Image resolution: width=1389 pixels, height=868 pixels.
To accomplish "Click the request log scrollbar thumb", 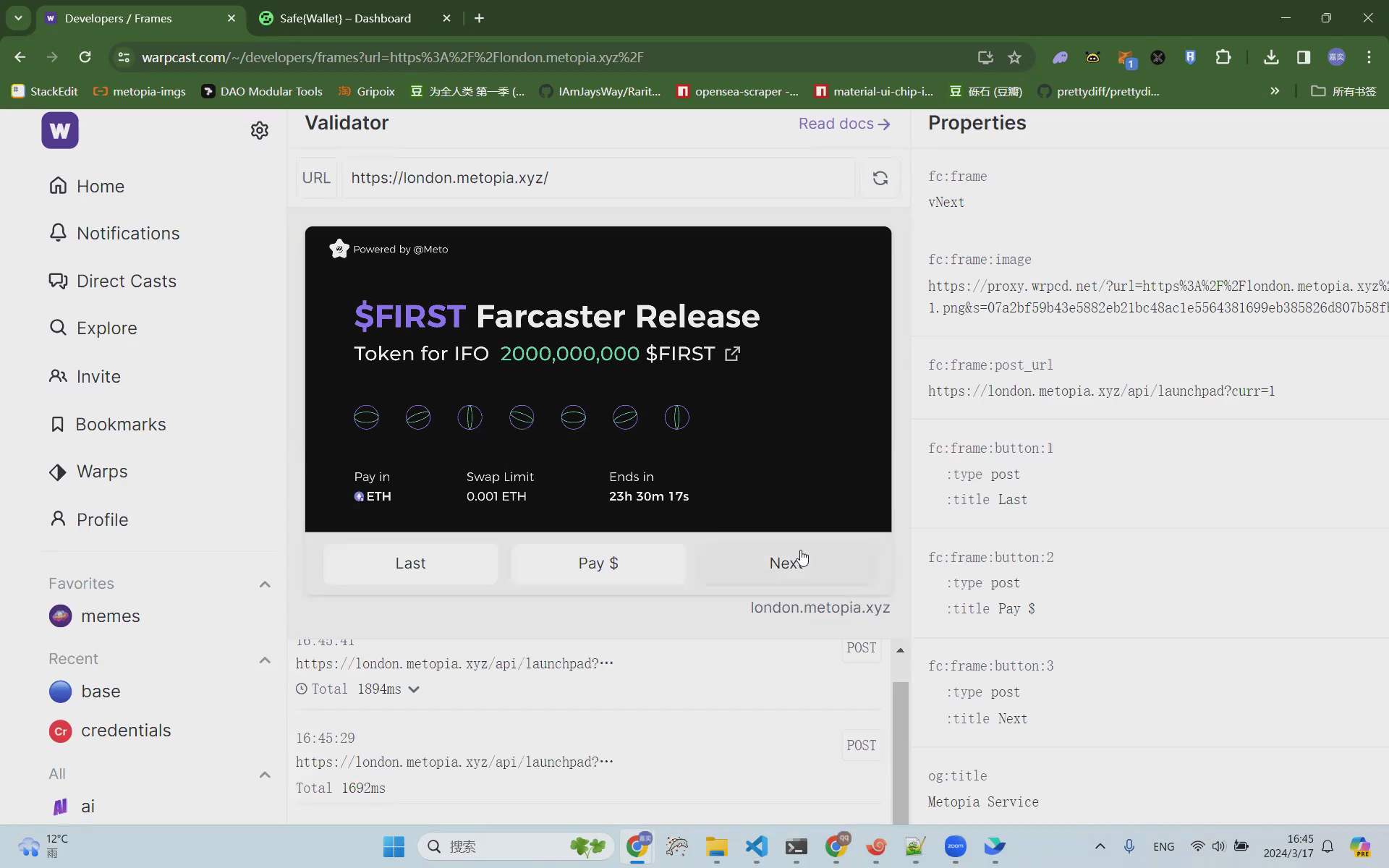I will 900,752.
